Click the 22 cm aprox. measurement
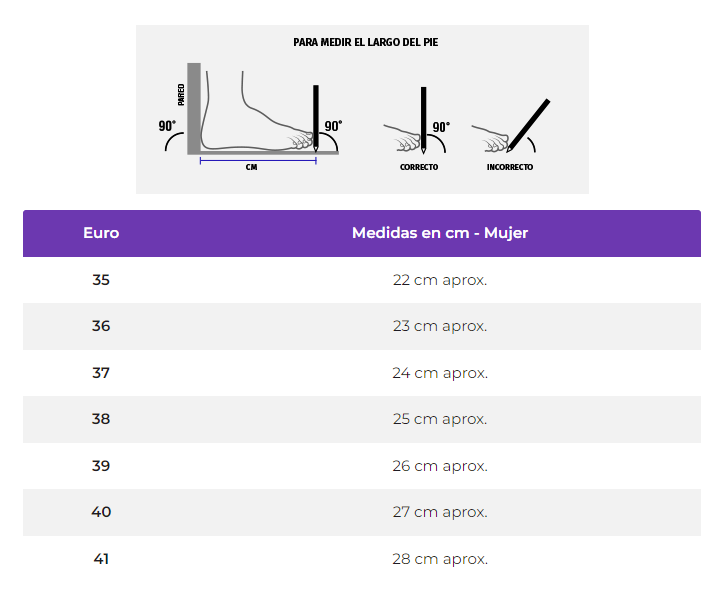Screen dimensions: 722x602 (440, 280)
